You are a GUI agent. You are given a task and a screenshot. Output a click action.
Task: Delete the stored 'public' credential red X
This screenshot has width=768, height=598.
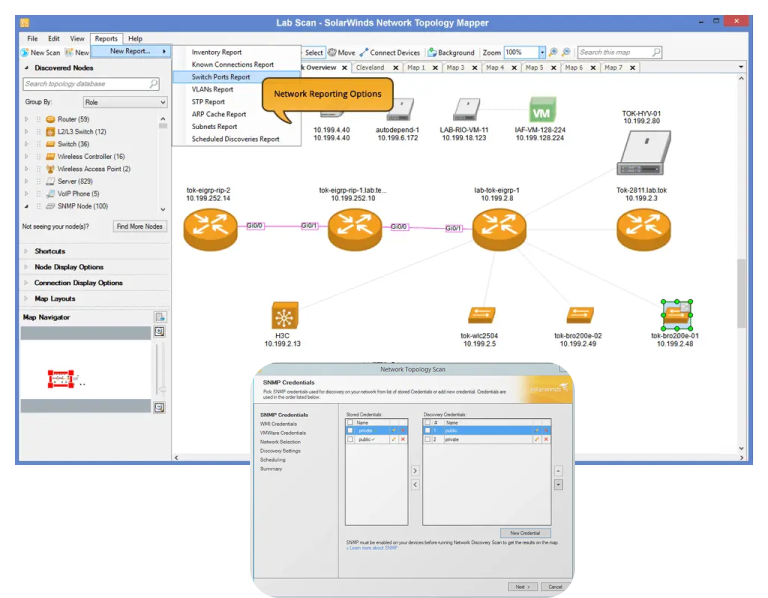403,440
